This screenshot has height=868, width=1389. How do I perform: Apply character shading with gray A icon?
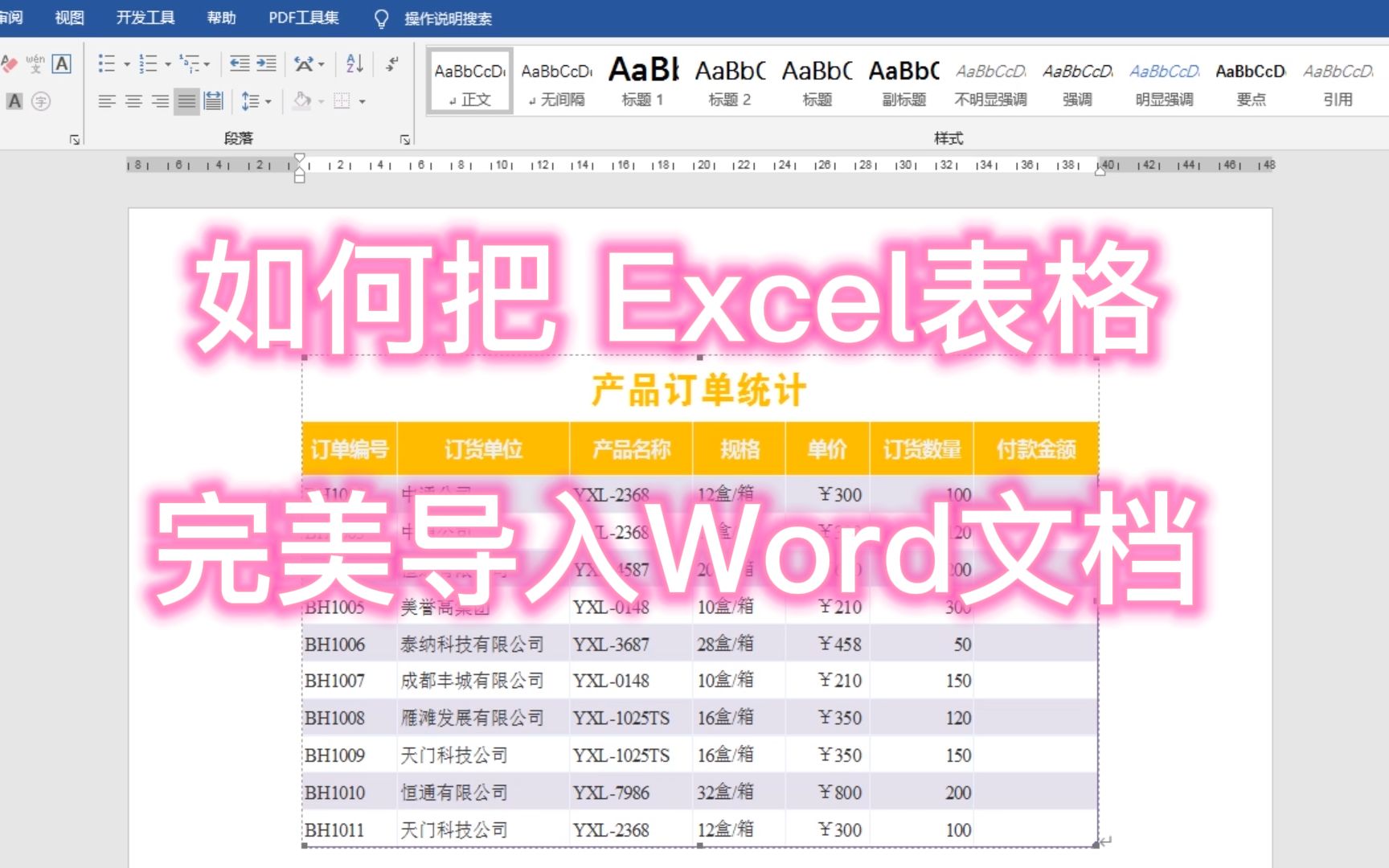[x=14, y=101]
